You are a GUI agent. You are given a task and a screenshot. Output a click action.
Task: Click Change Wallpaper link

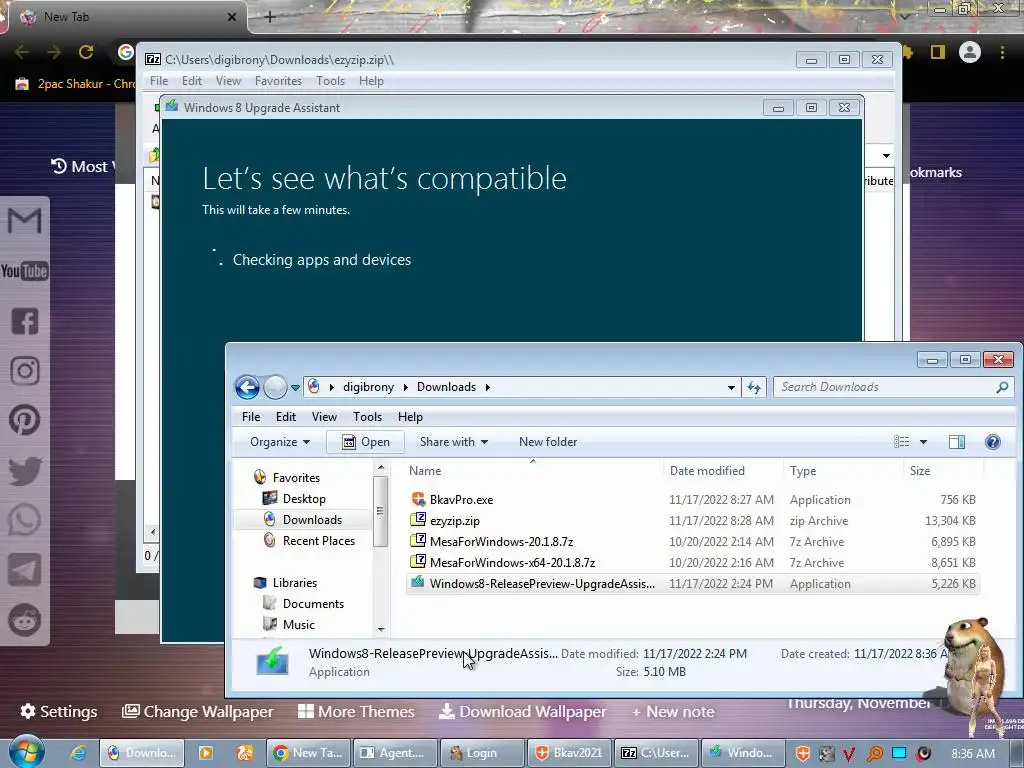tap(197, 711)
